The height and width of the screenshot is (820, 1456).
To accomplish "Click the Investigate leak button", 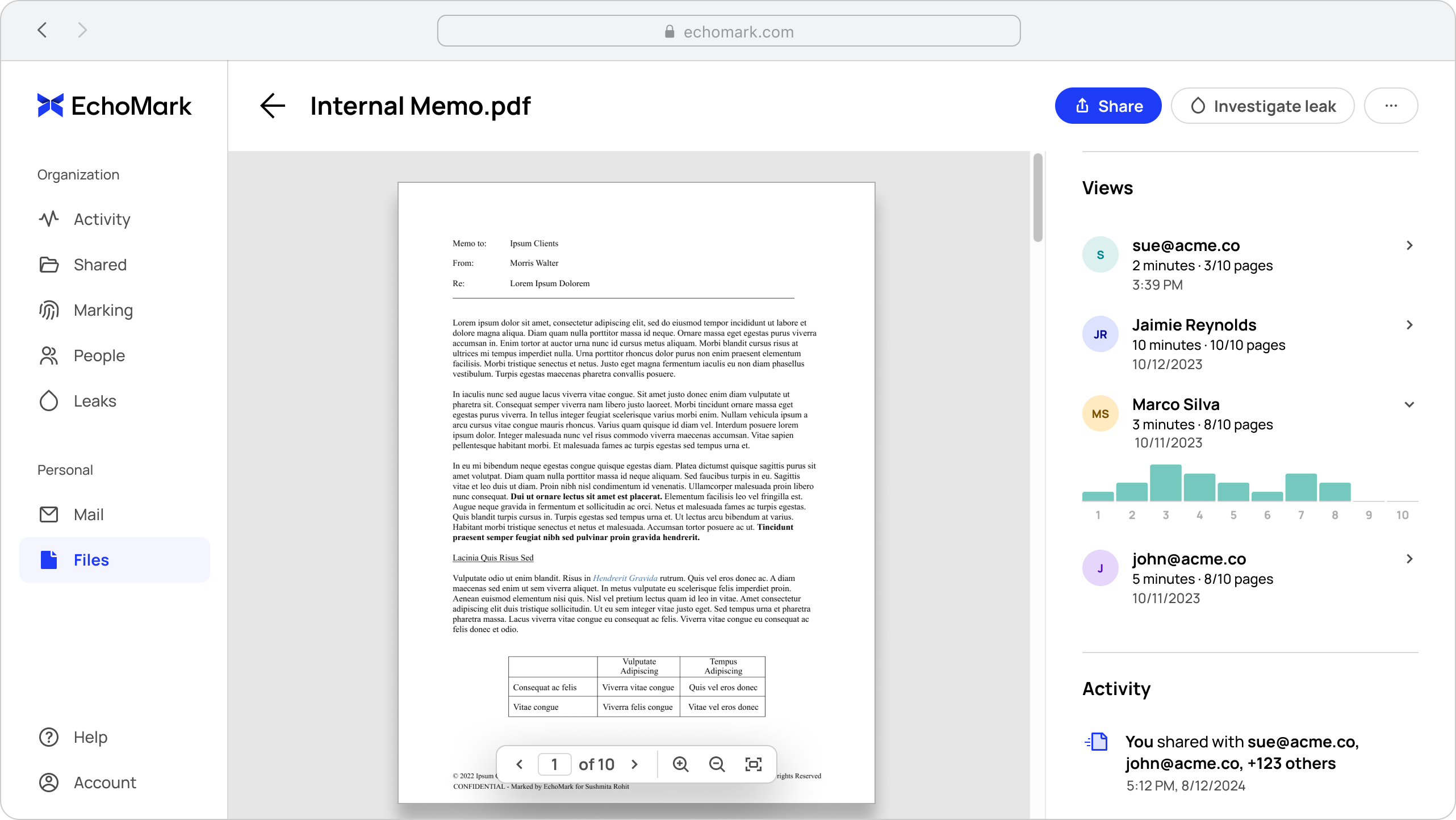I will (x=1263, y=106).
